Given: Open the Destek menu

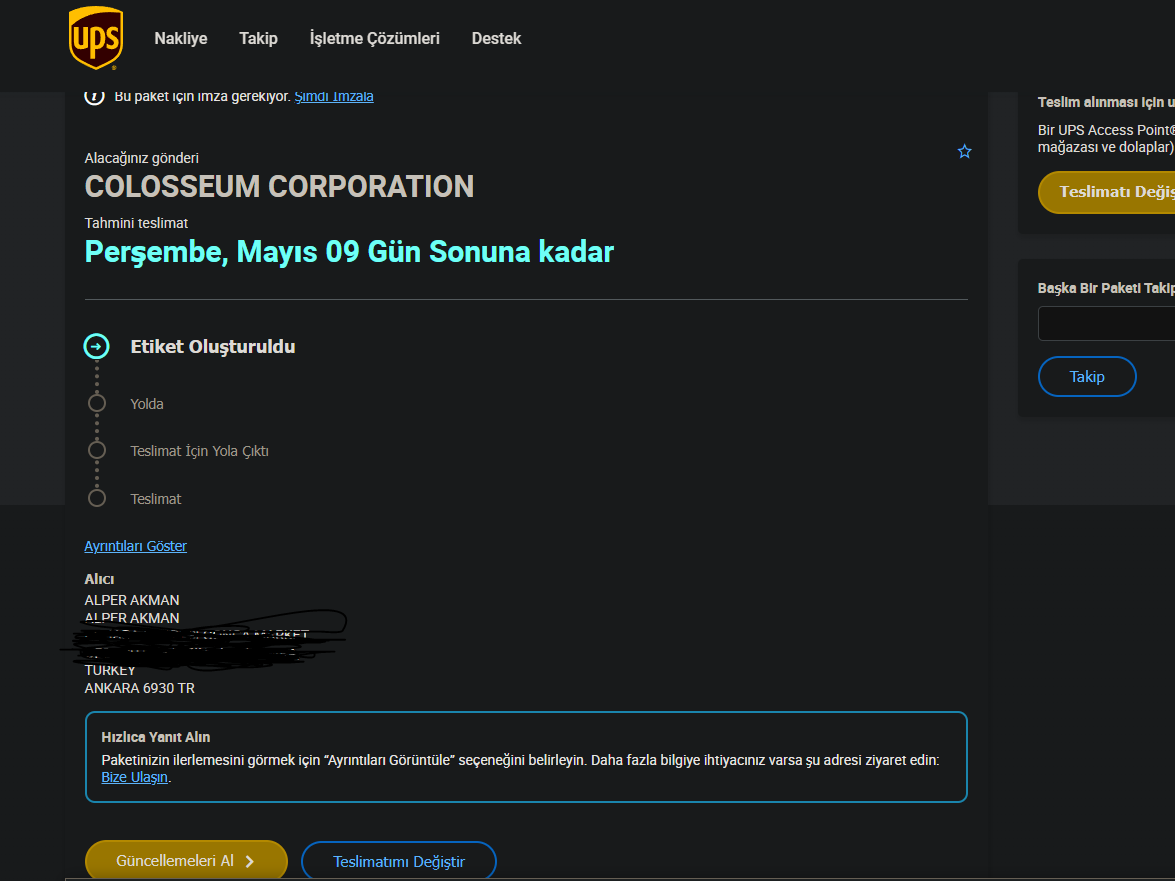Looking at the screenshot, I should coord(496,38).
